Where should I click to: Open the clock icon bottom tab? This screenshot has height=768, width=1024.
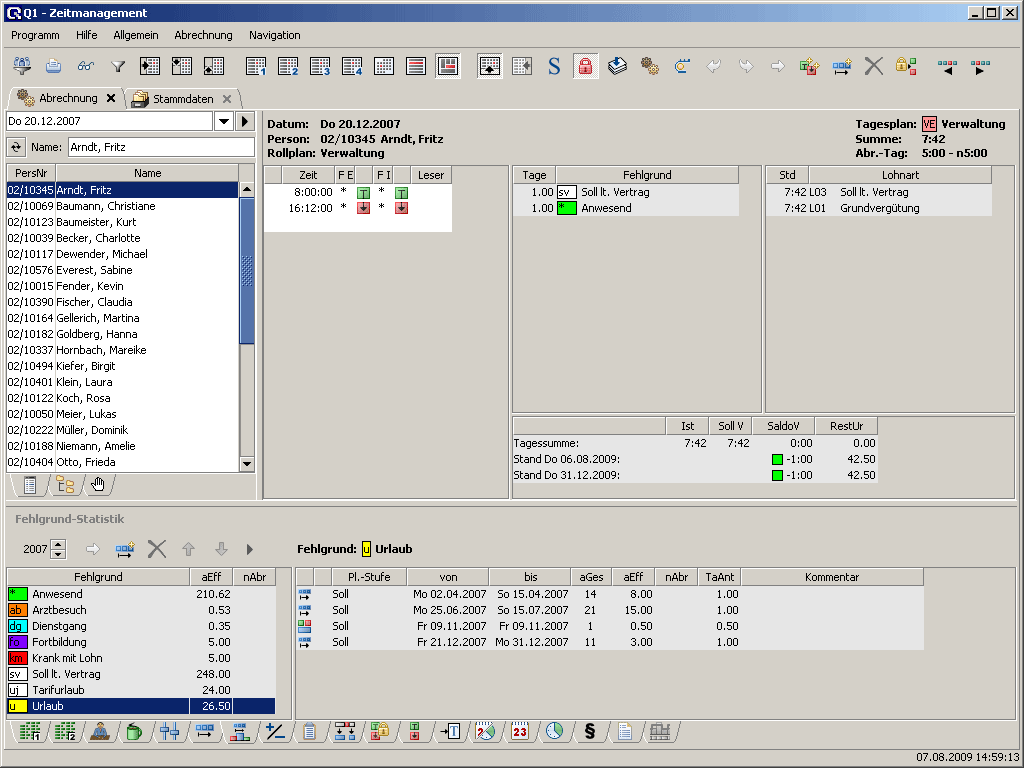553,732
